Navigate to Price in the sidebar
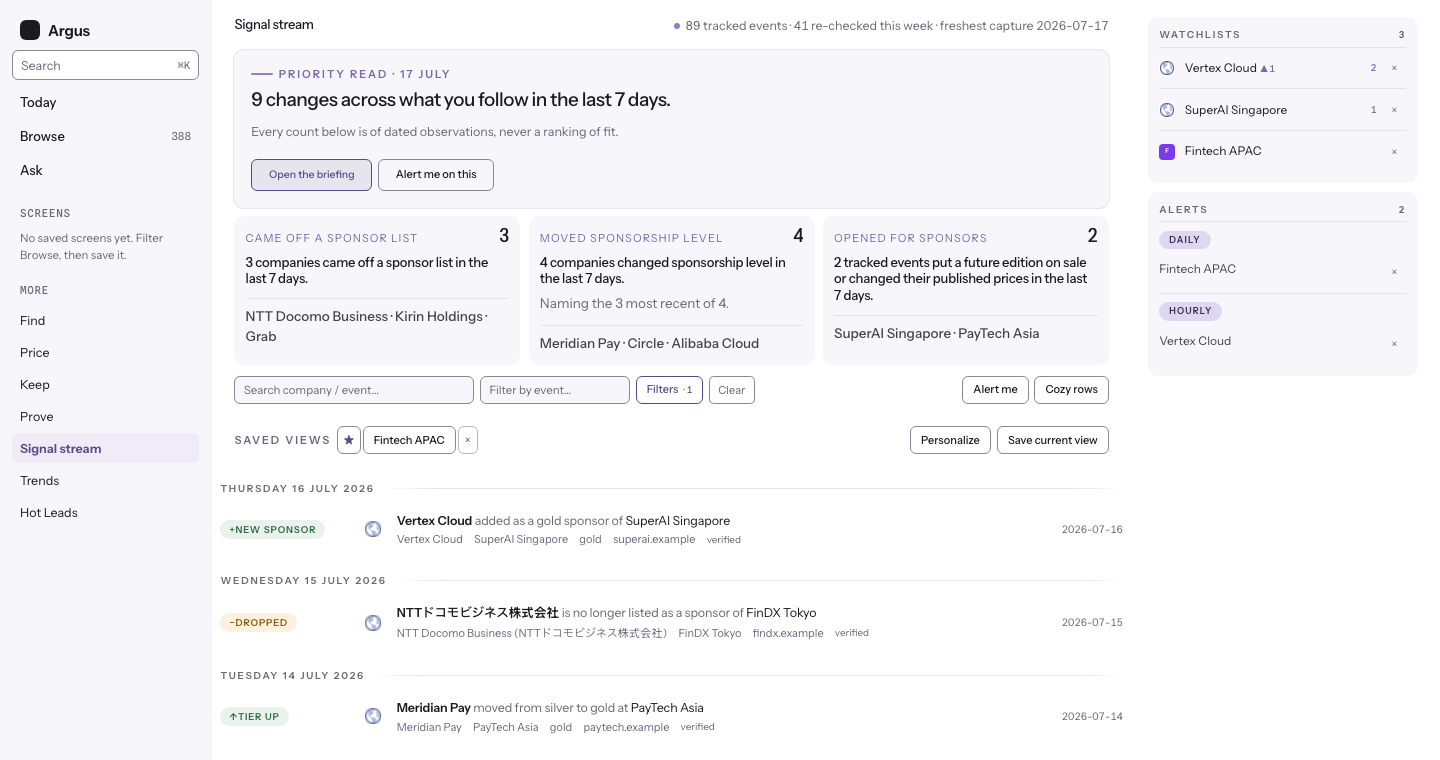This screenshot has height=760, width=1440. pos(106,353)
